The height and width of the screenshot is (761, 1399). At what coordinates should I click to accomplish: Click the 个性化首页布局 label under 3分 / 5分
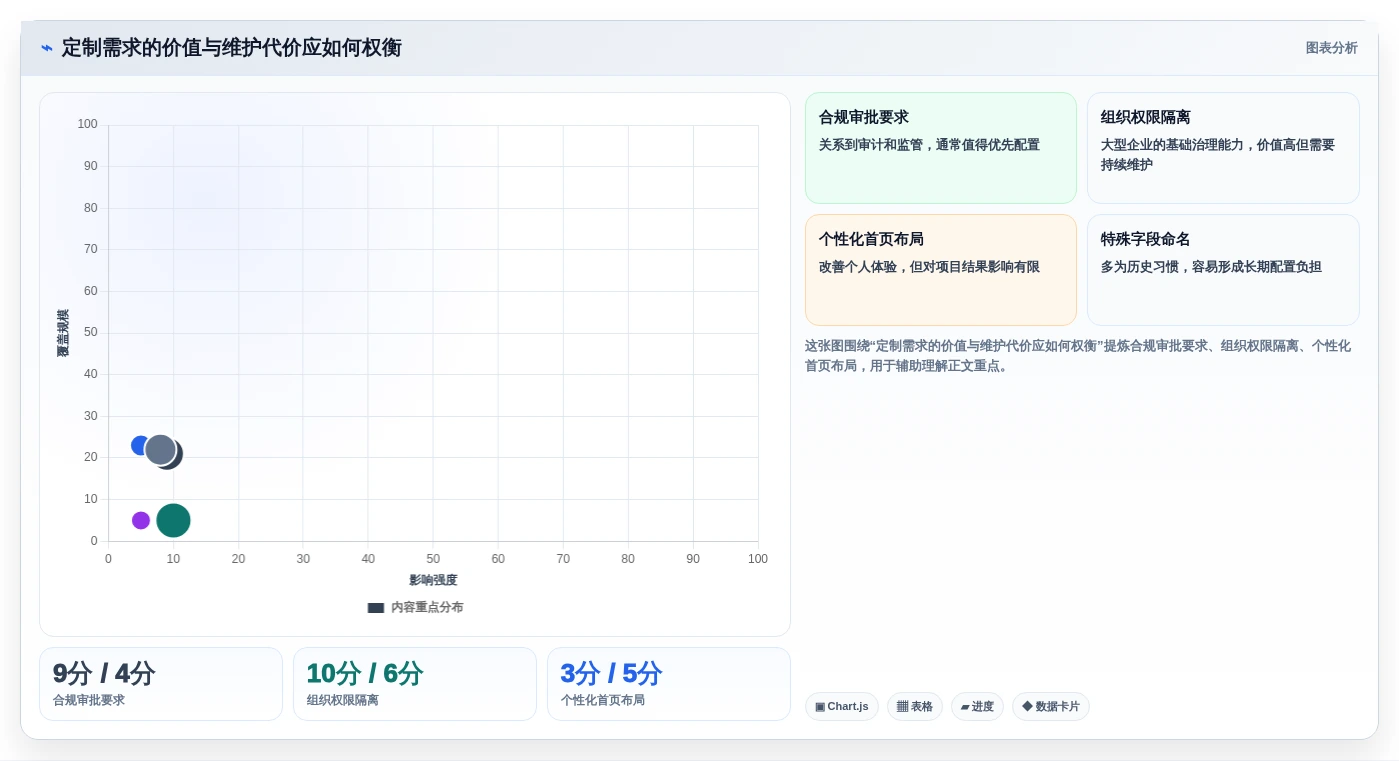(x=603, y=700)
